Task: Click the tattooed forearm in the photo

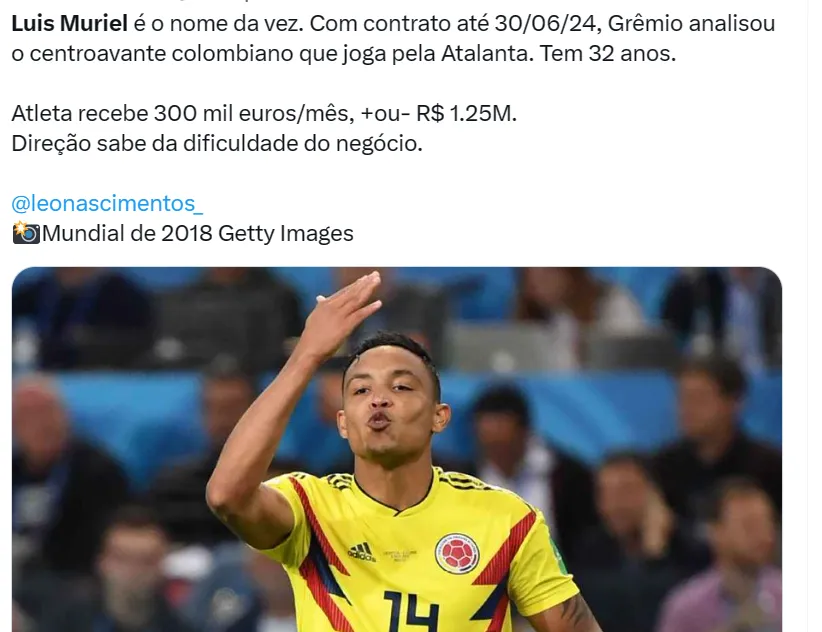Action: coord(579,614)
